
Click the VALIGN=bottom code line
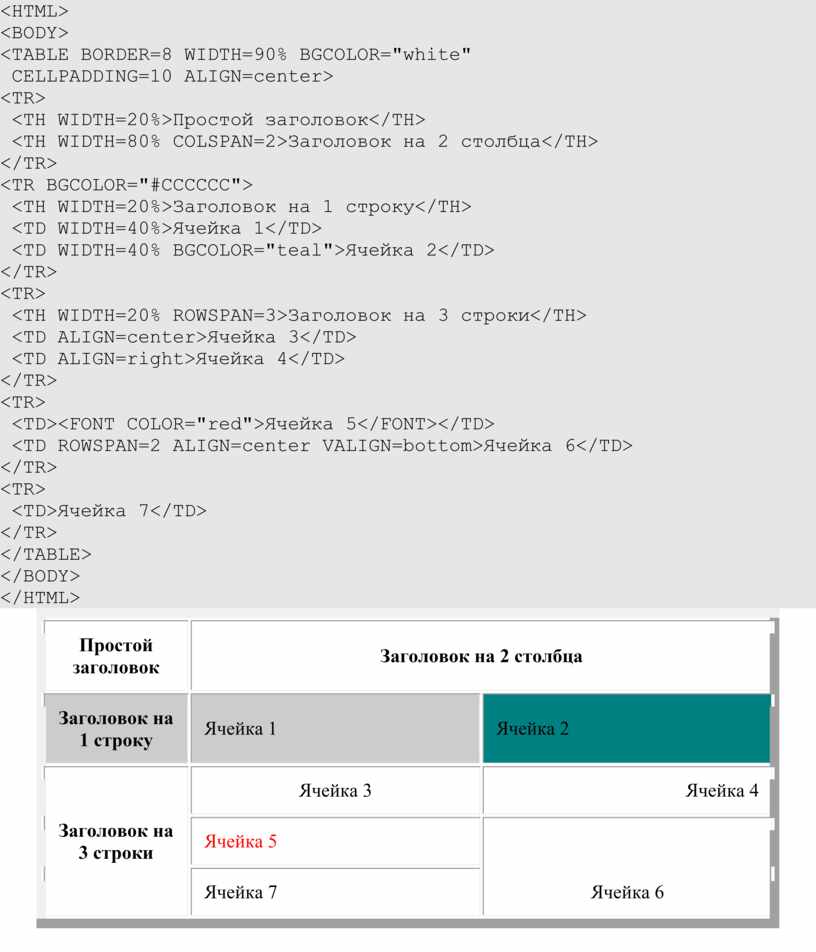(x=322, y=446)
